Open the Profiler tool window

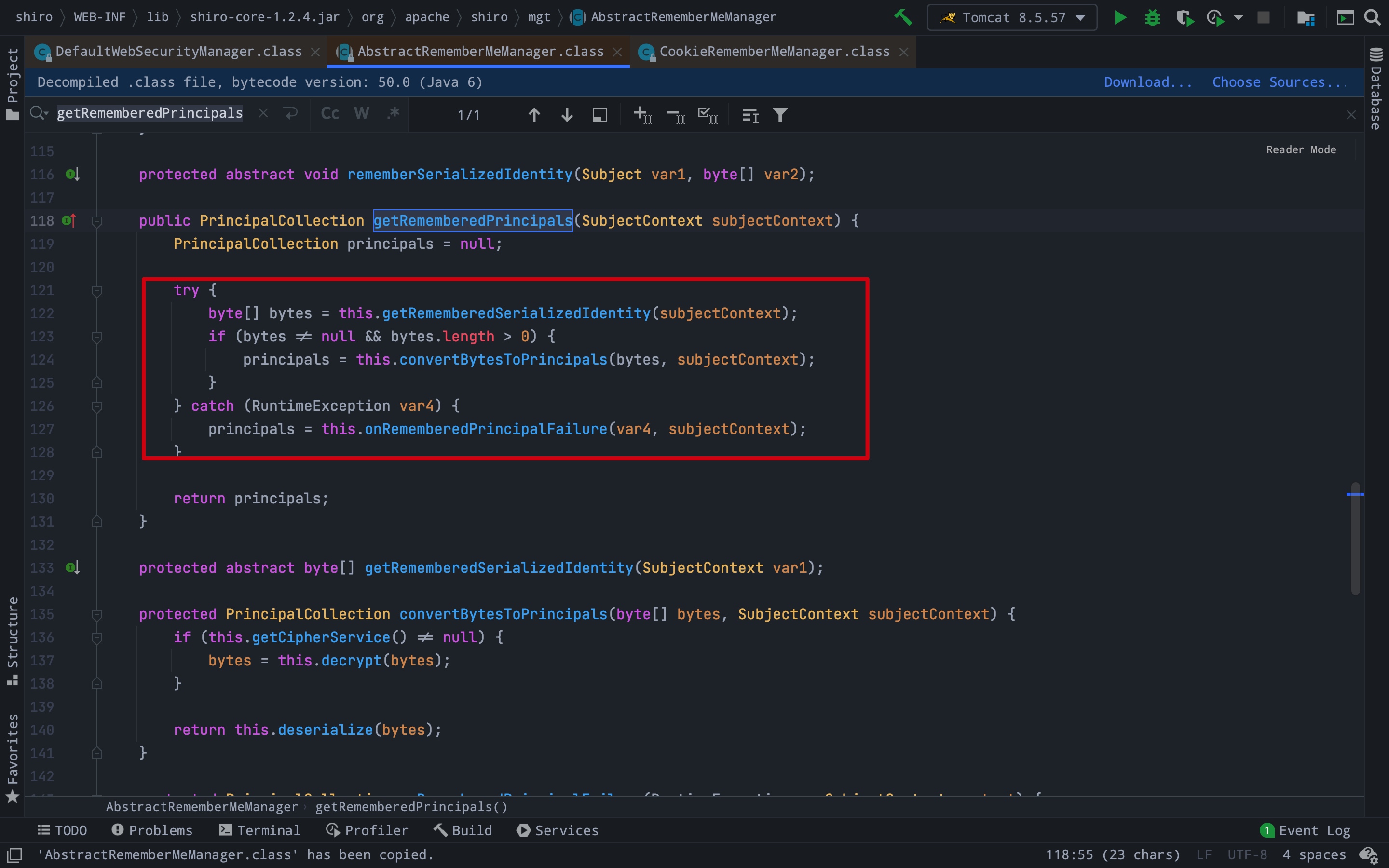[x=368, y=830]
